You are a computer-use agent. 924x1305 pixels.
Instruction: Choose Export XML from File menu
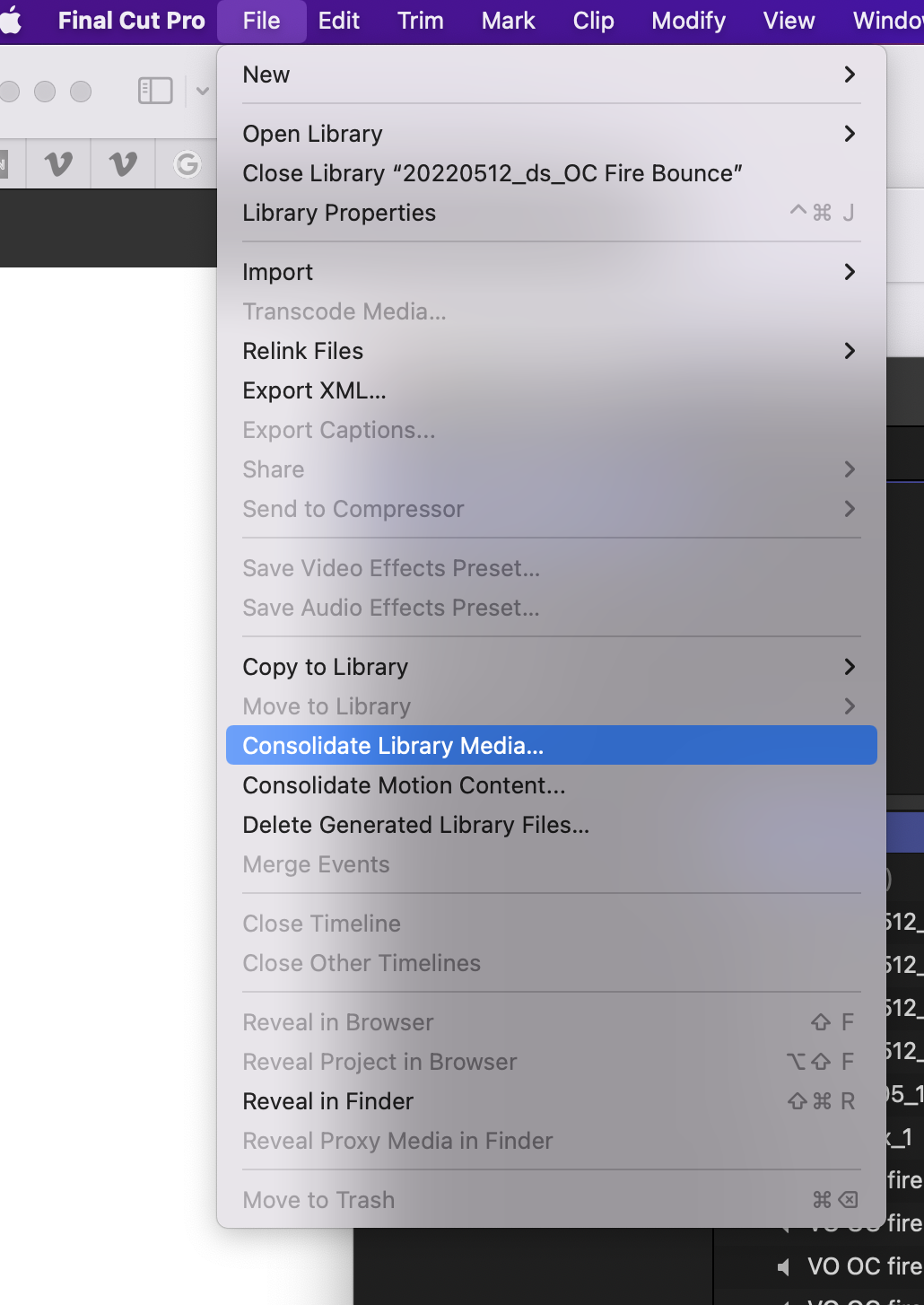point(314,390)
